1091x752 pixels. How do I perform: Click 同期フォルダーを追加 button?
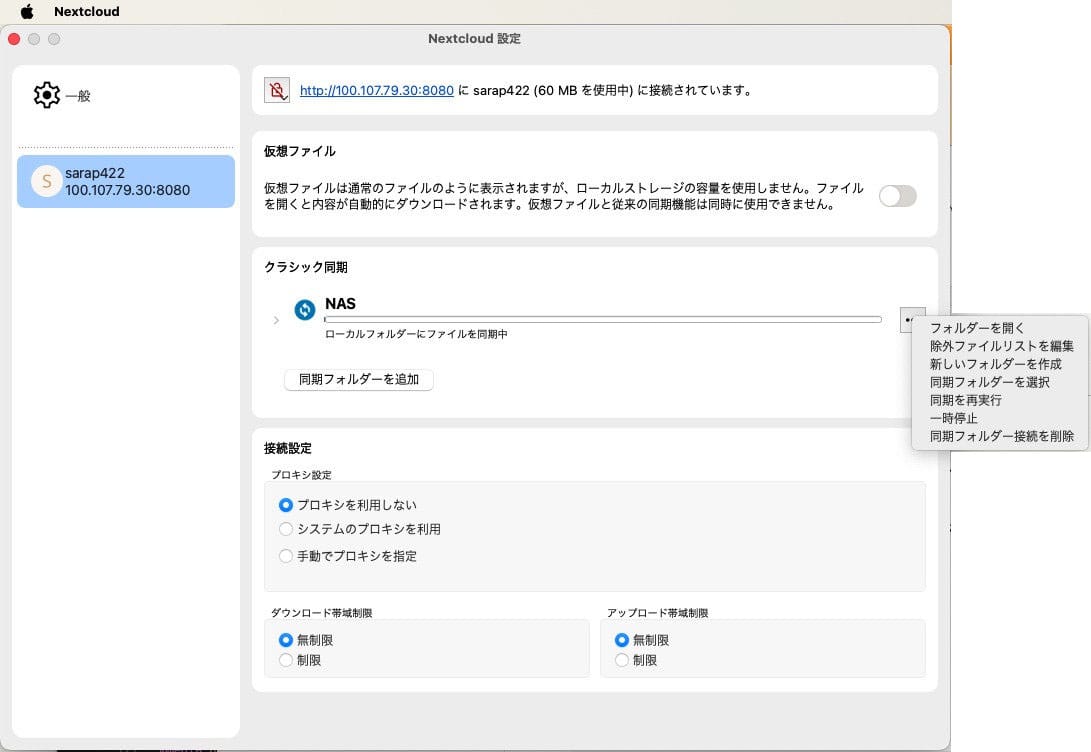[359, 380]
